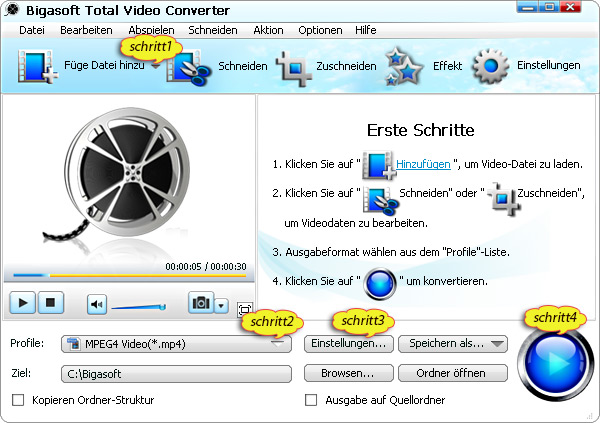The image size is (600, 423).
Task: Click the Zuschneiden toolbar label
Action: (x=346, y=66)
